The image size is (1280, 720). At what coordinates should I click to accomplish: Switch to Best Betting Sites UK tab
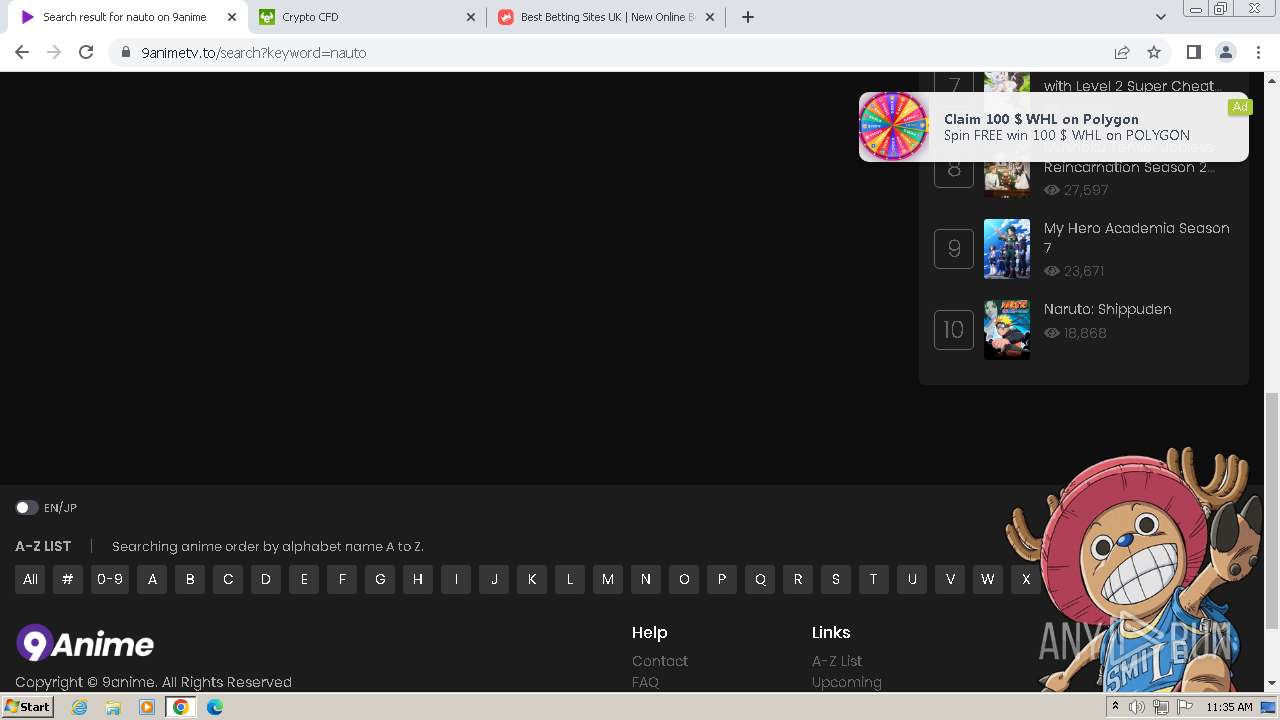pos(607,17)
